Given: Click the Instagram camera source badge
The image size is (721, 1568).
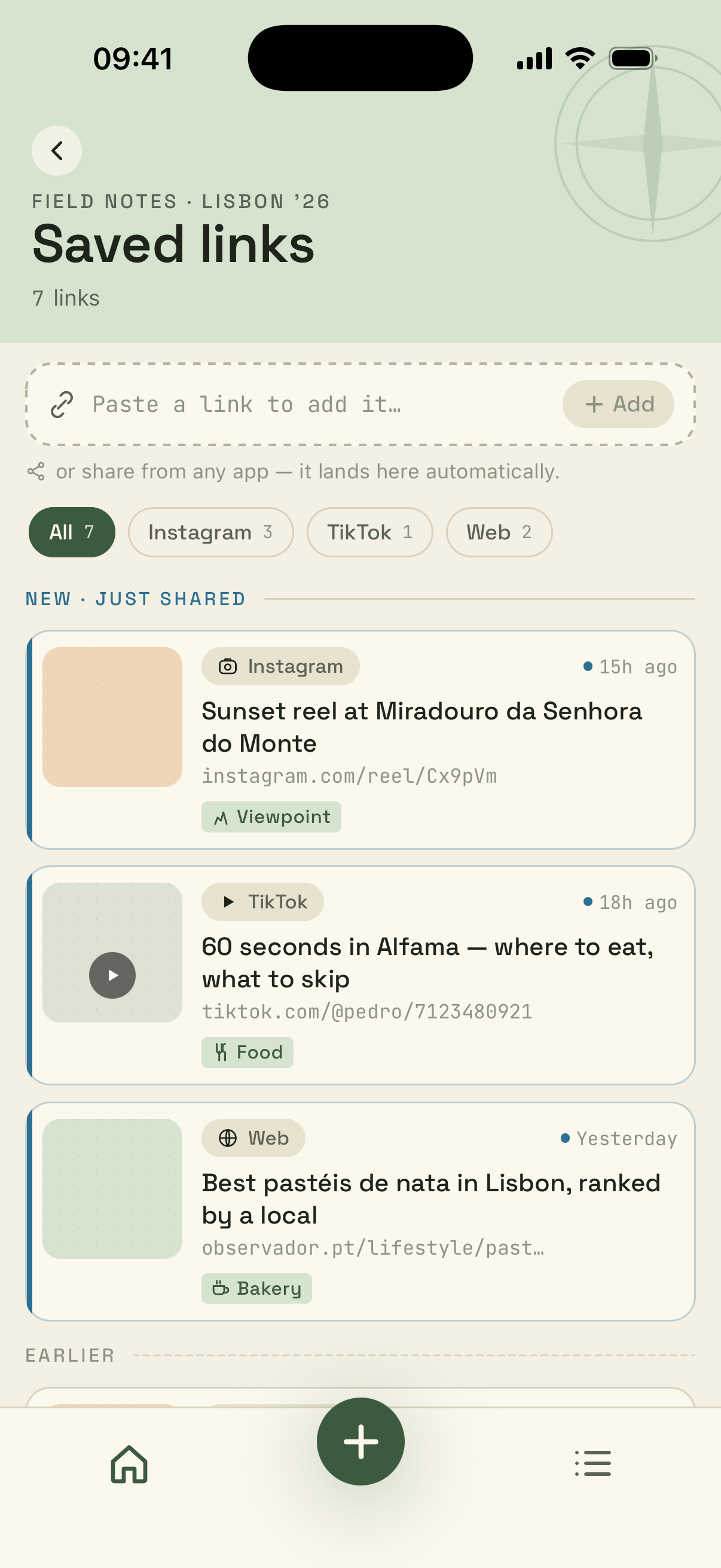Looking at the screenshot, I should 280,666.
